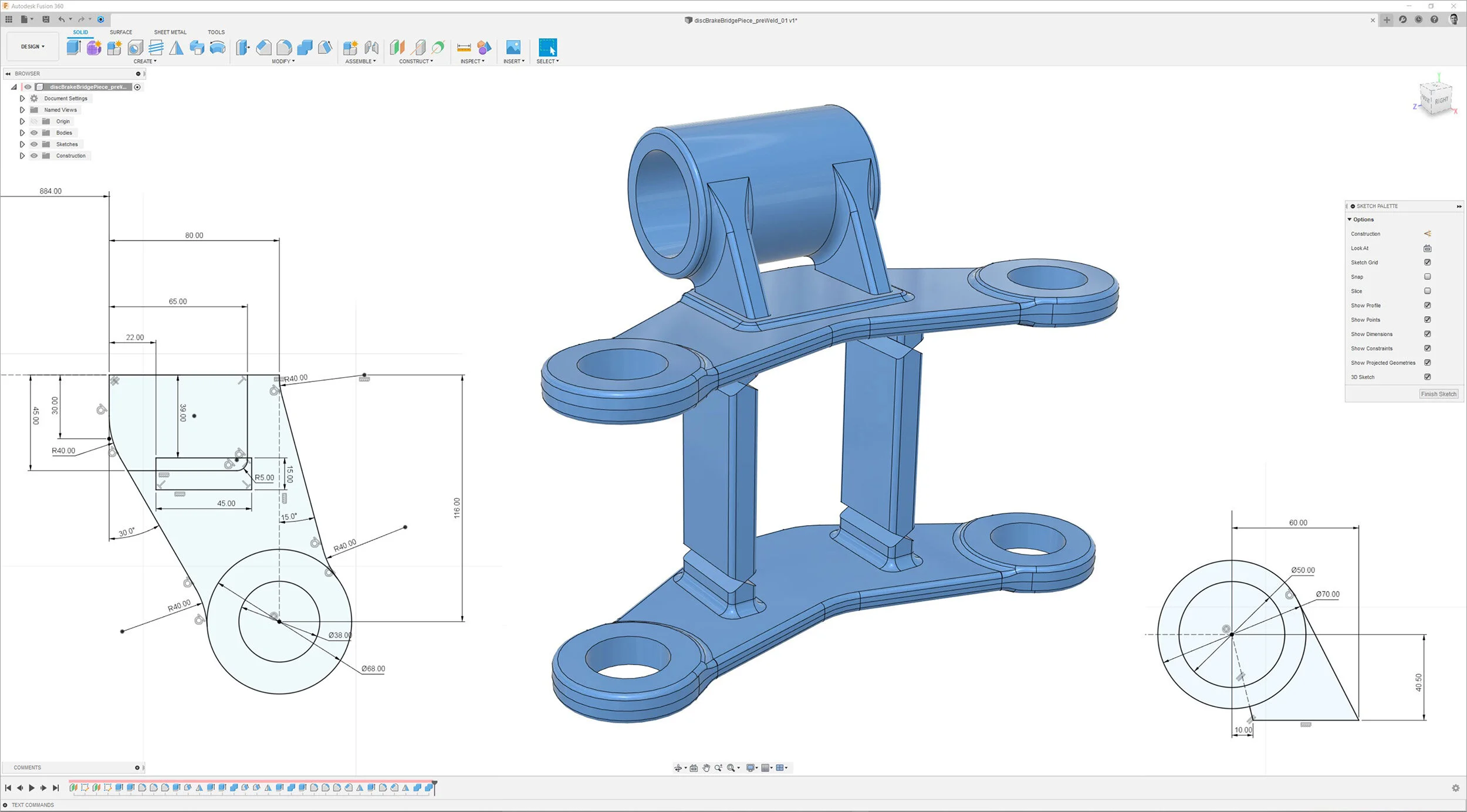The height and width of the screenshot is (812, 1467).
Task: Click the Insert image icon
Action: [513, 48]
